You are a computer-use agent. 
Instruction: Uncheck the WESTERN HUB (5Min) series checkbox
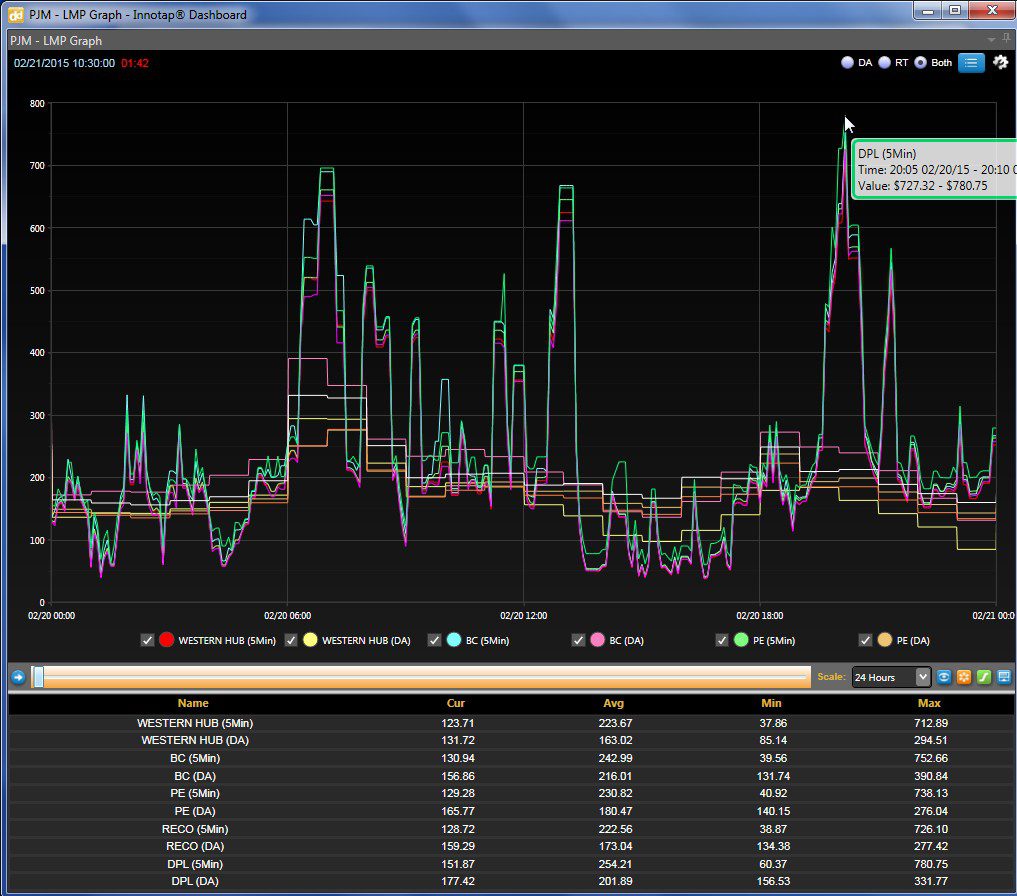click(147, 640)
